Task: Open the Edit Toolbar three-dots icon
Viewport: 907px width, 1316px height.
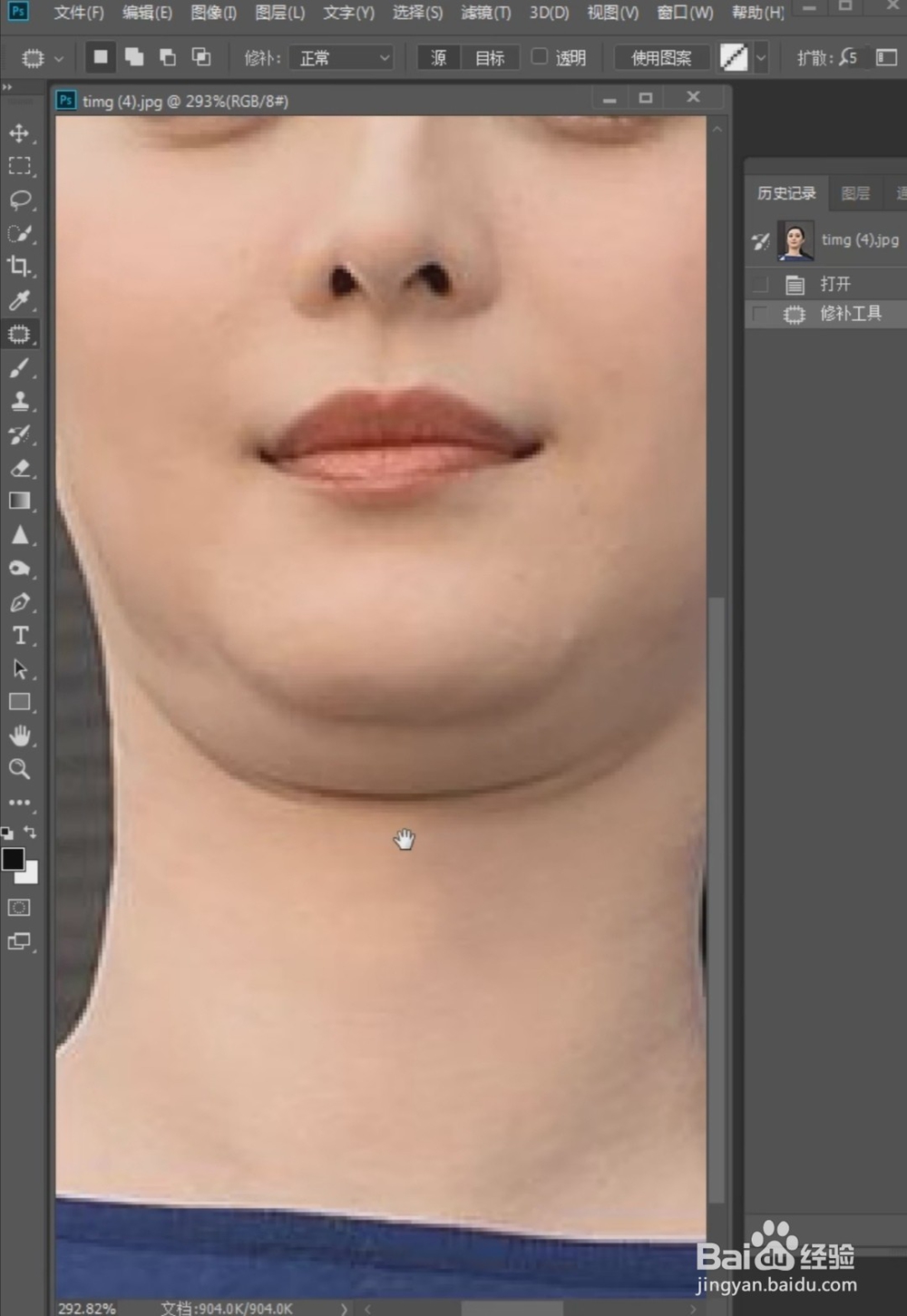Action: point(19,803)
